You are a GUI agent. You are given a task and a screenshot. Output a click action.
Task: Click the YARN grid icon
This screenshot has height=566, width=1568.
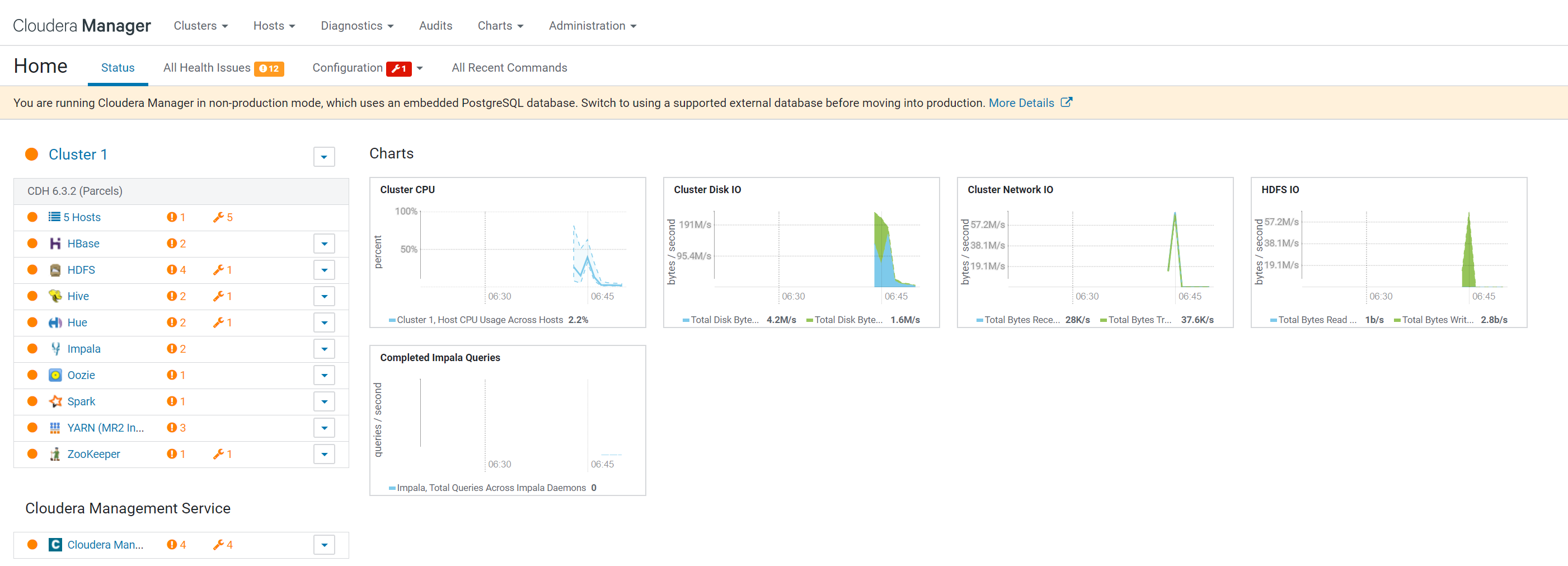(55, 428)
